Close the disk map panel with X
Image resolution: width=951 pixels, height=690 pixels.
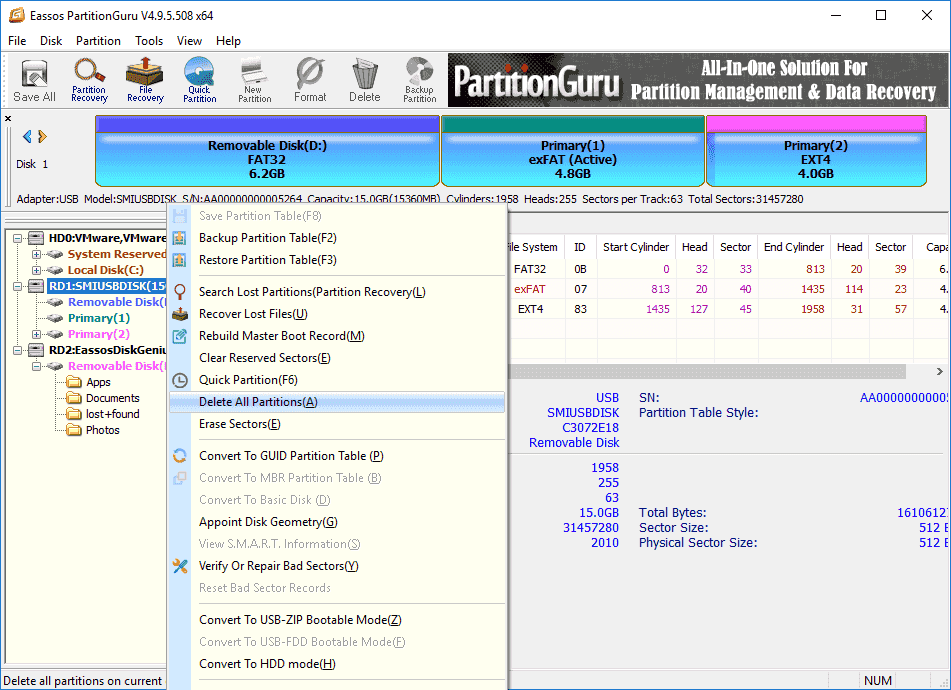(8, 118)
